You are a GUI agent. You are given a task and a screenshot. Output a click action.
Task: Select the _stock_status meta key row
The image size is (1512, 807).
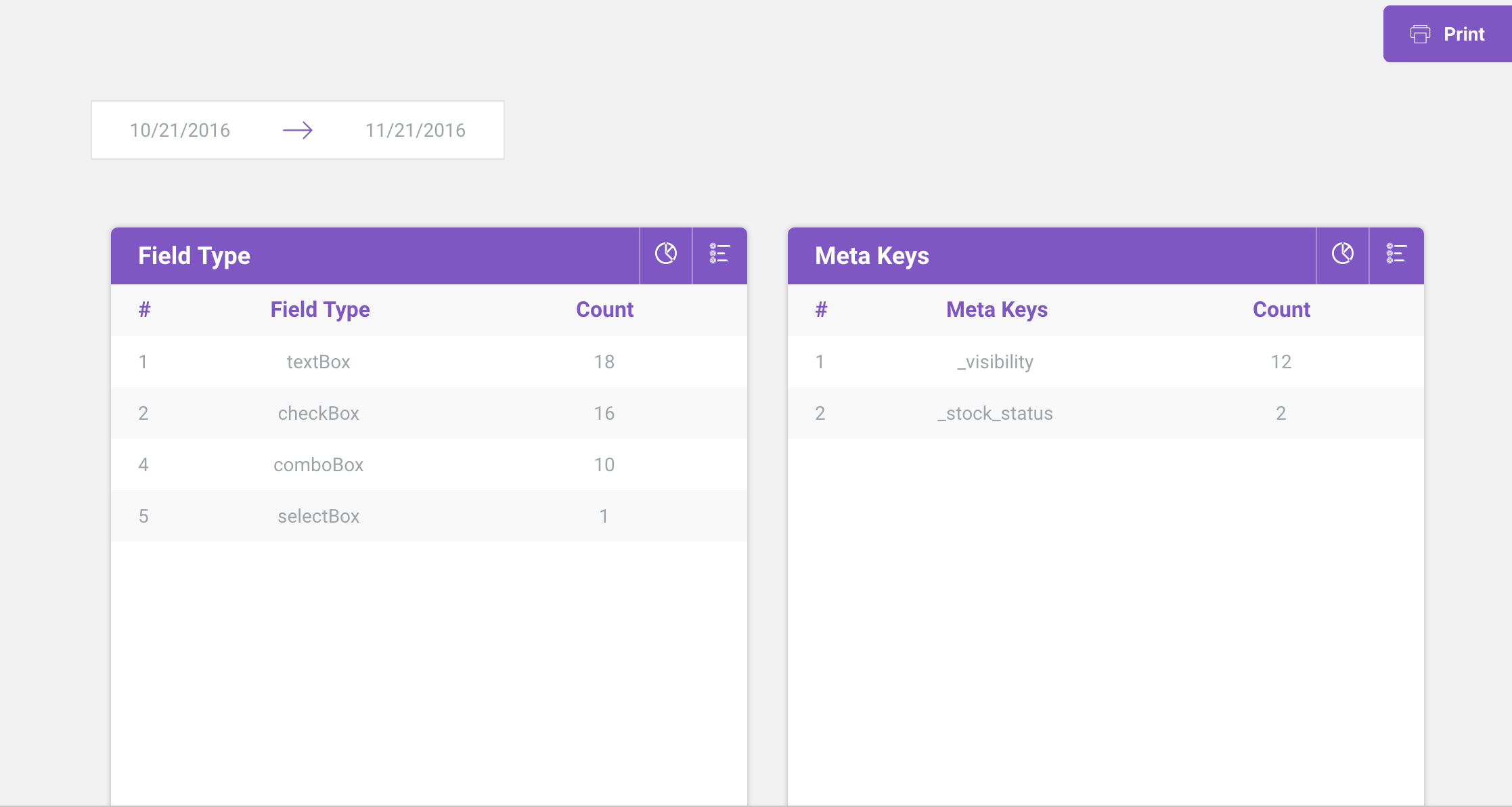995,413
